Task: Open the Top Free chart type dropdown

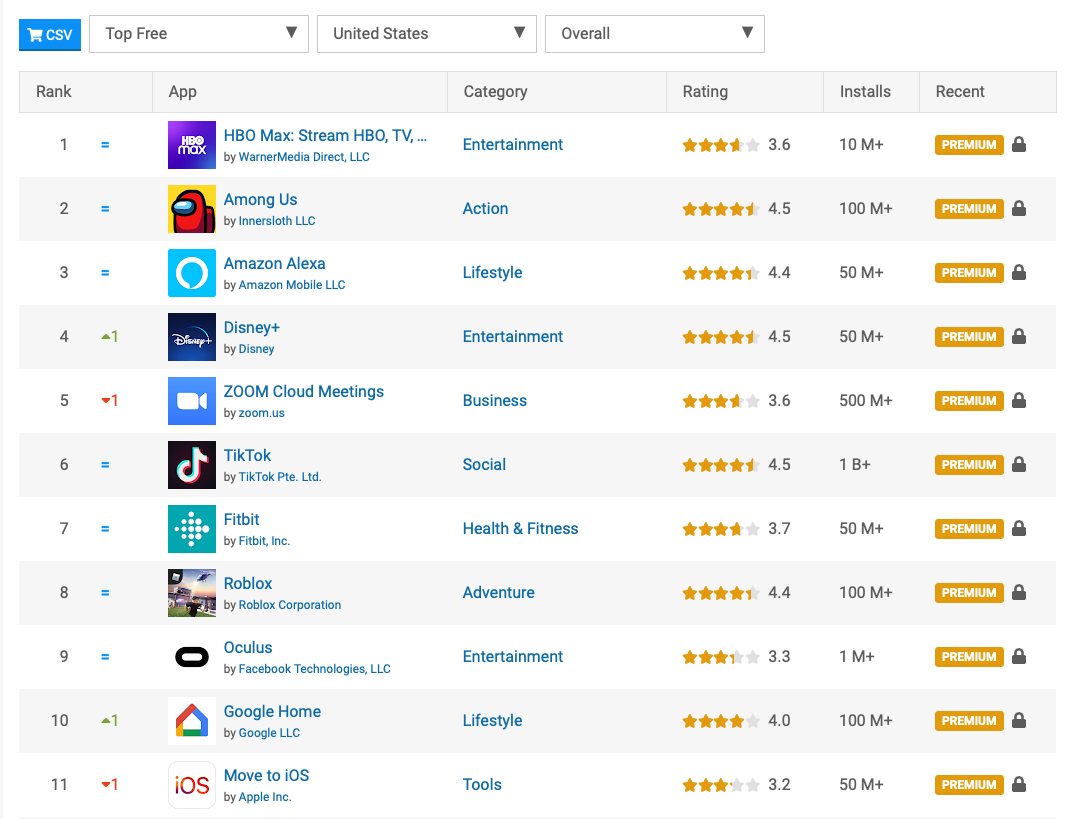Action: [199, 33]
